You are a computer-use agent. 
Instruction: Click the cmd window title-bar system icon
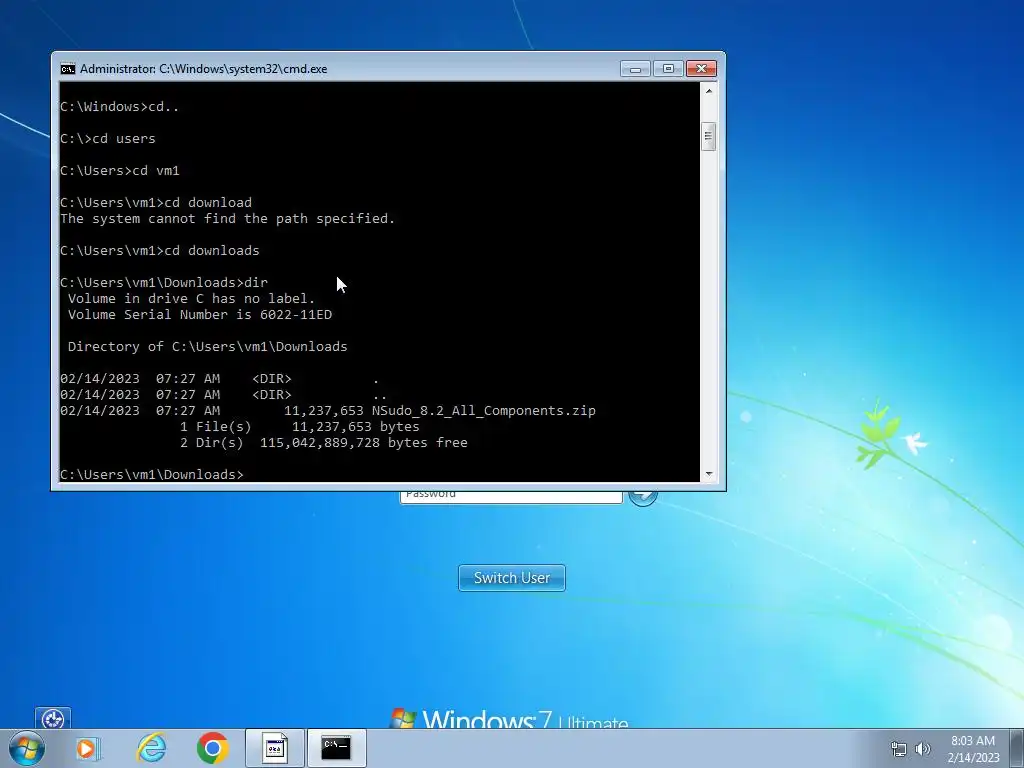coord(68,69)
